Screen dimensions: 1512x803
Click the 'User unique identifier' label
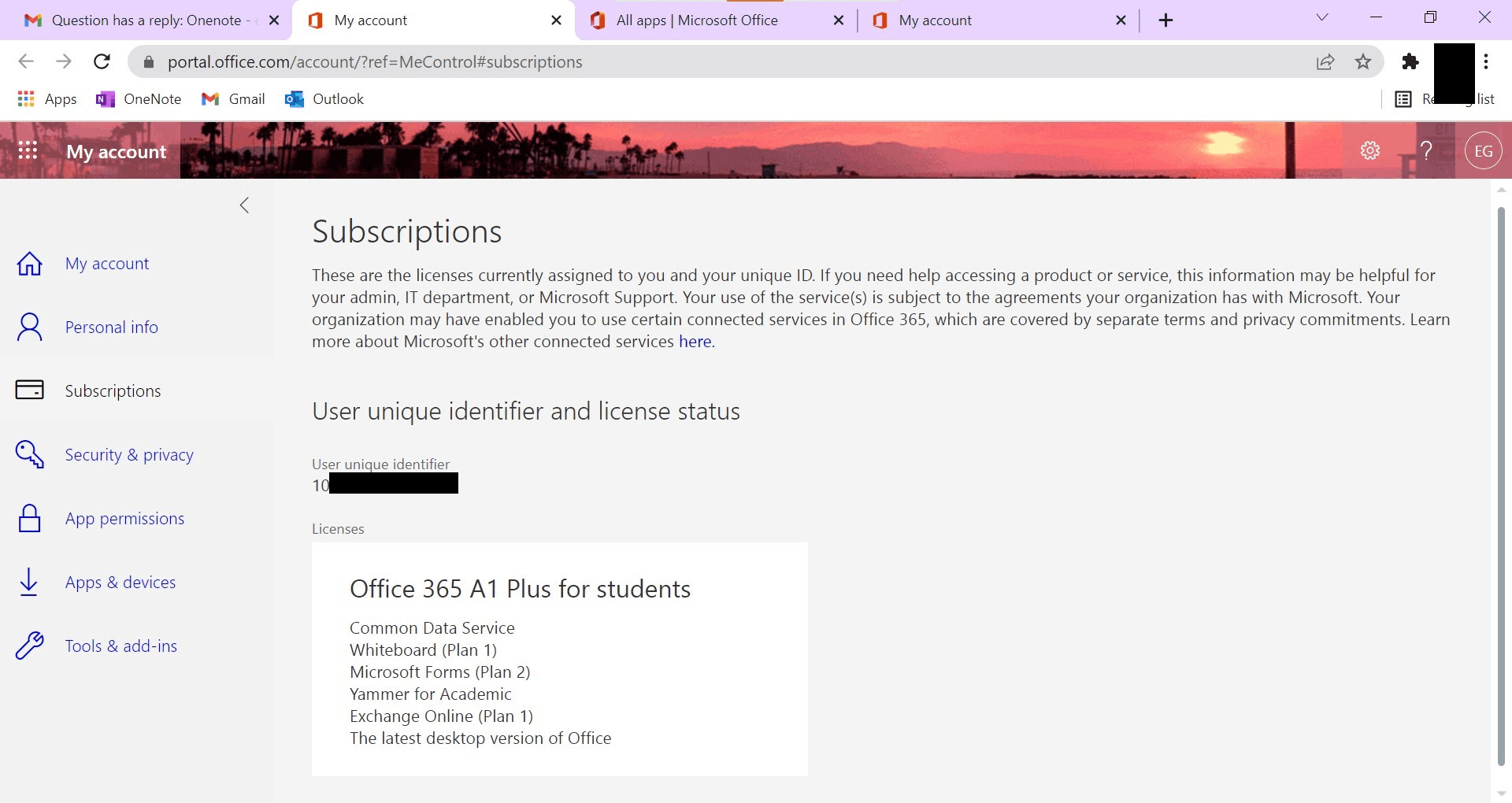click(381, 464)
